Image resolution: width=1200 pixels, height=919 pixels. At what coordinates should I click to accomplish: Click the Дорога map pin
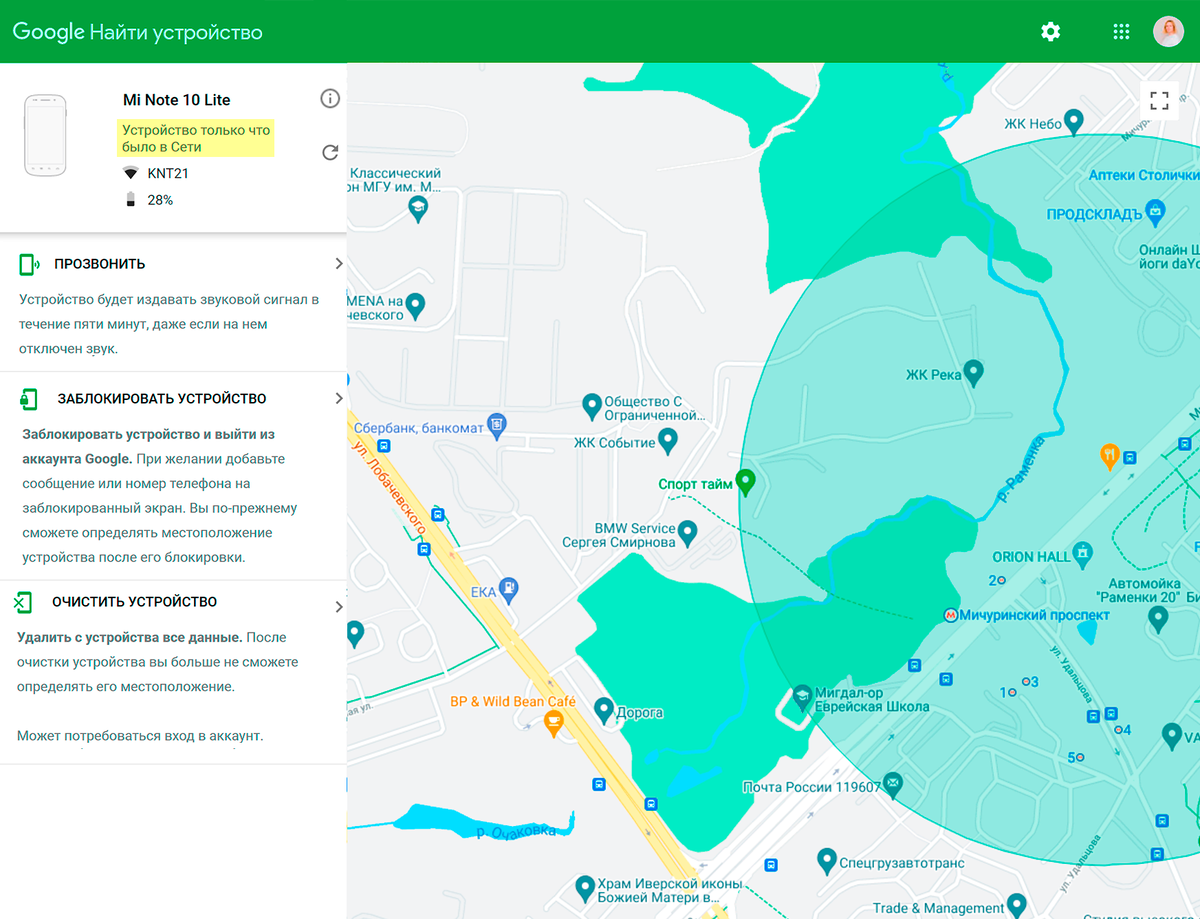click(x=604, y=711)
